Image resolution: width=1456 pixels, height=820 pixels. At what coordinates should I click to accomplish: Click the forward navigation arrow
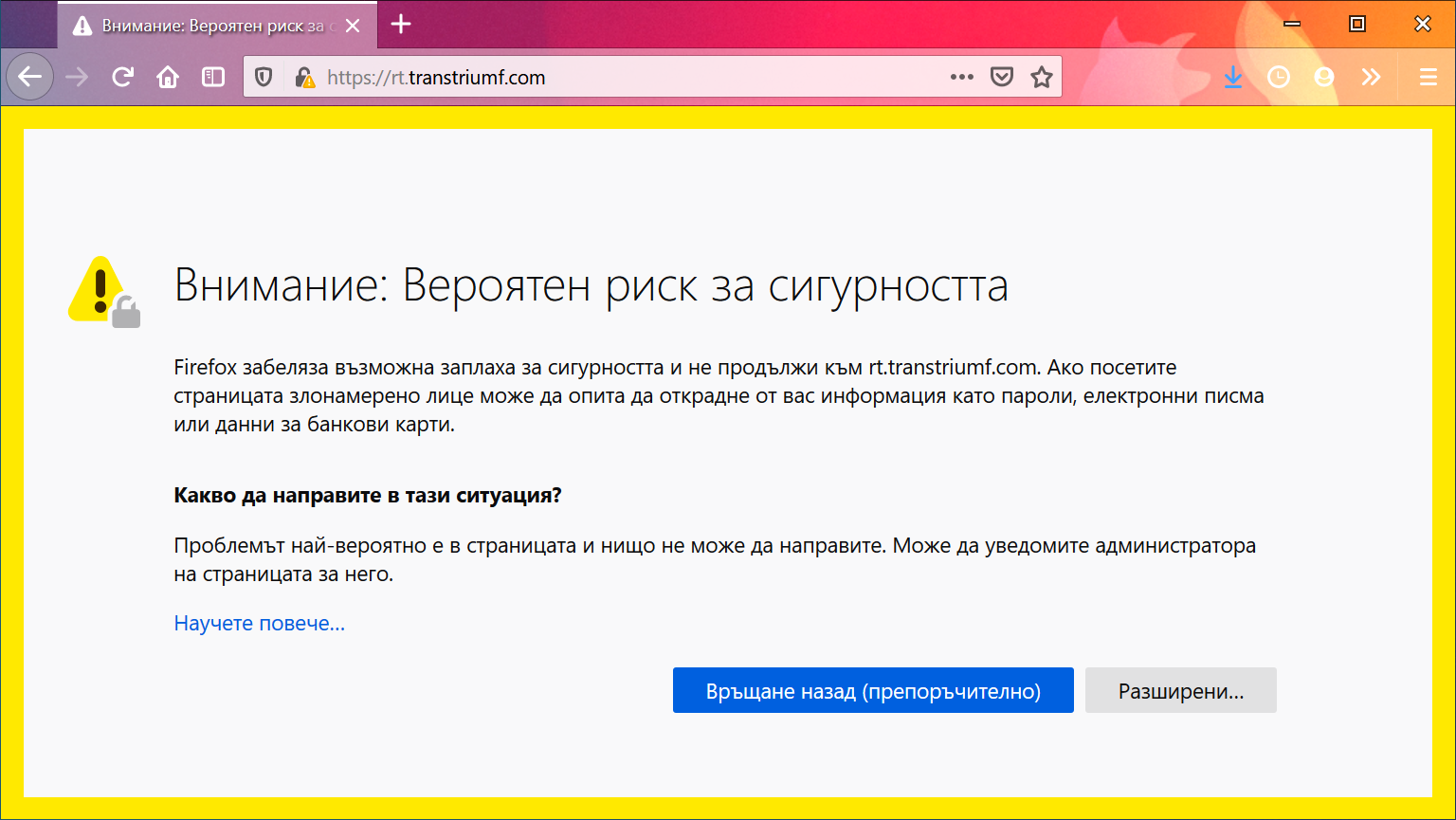(x=76, y=77)
